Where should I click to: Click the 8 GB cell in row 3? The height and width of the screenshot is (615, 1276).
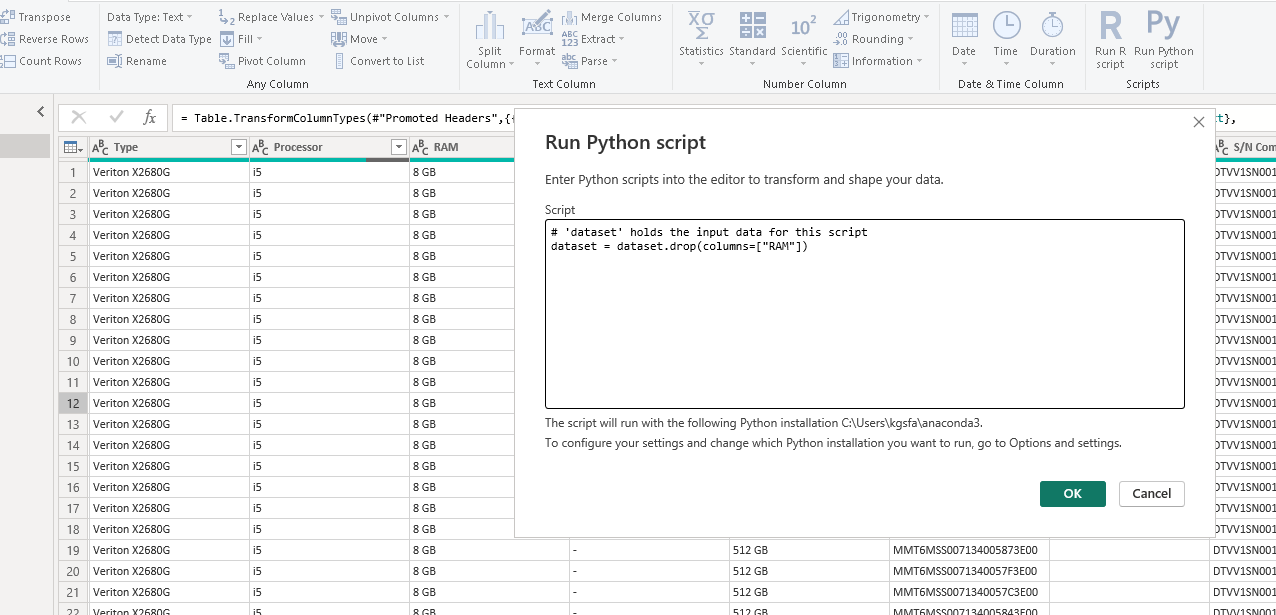(462, 214)
